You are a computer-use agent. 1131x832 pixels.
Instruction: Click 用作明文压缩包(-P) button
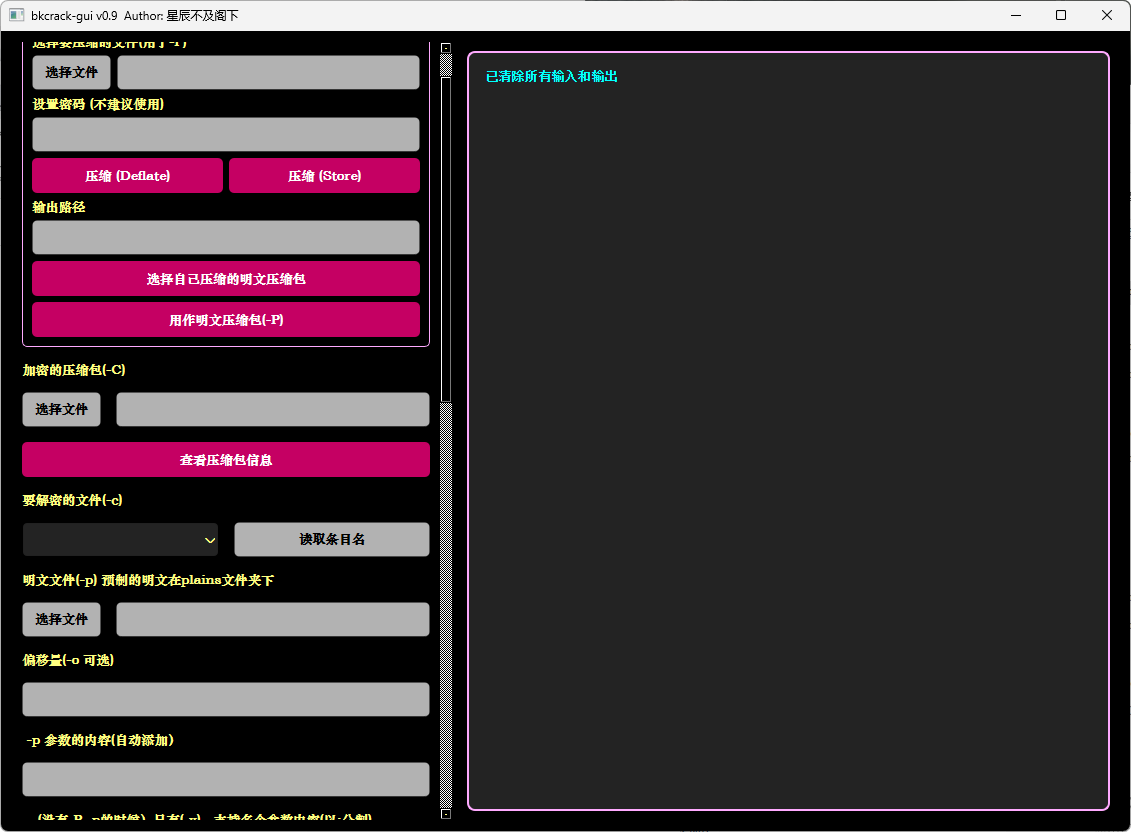(226, 320)
